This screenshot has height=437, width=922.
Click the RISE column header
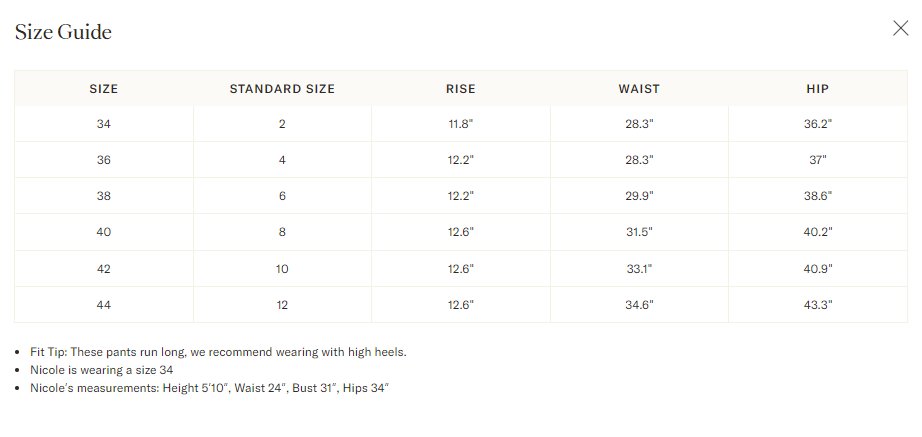460,89
